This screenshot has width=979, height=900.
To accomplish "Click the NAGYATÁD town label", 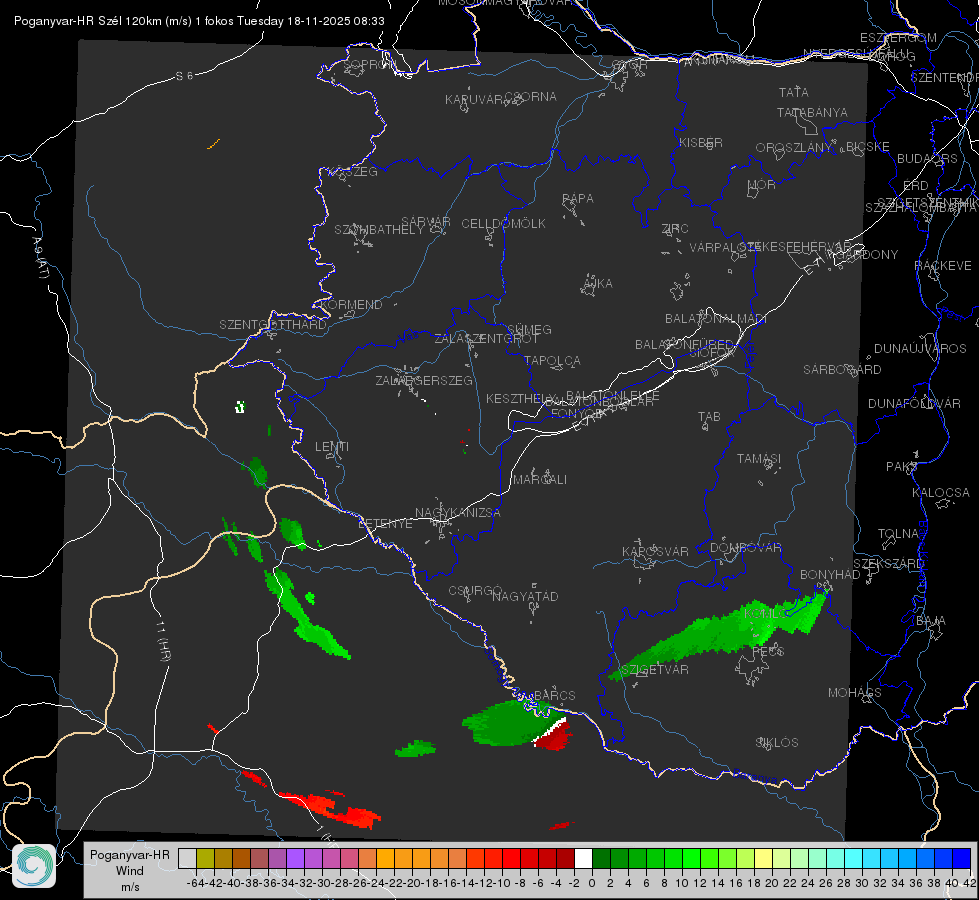I will coord(525,596).
